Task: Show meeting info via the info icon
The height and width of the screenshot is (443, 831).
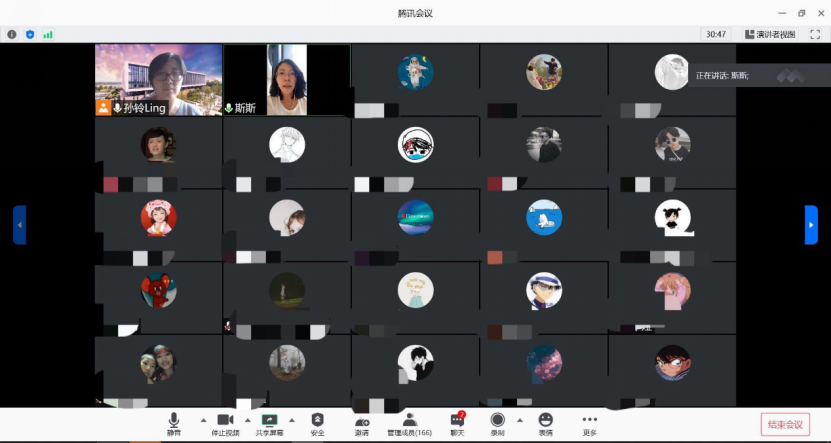Action: point(12,34)
